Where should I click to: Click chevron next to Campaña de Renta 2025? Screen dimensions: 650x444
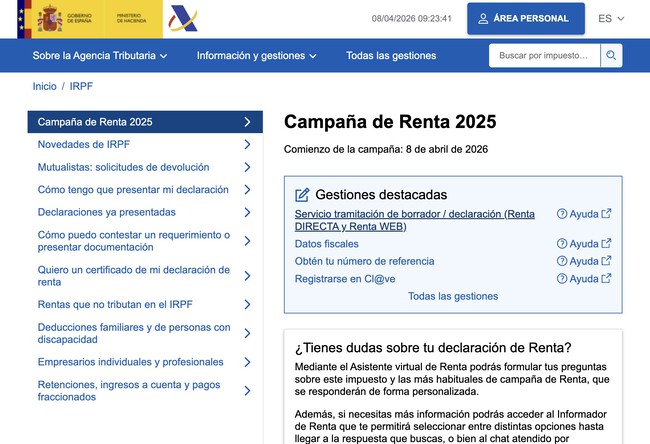247,122
